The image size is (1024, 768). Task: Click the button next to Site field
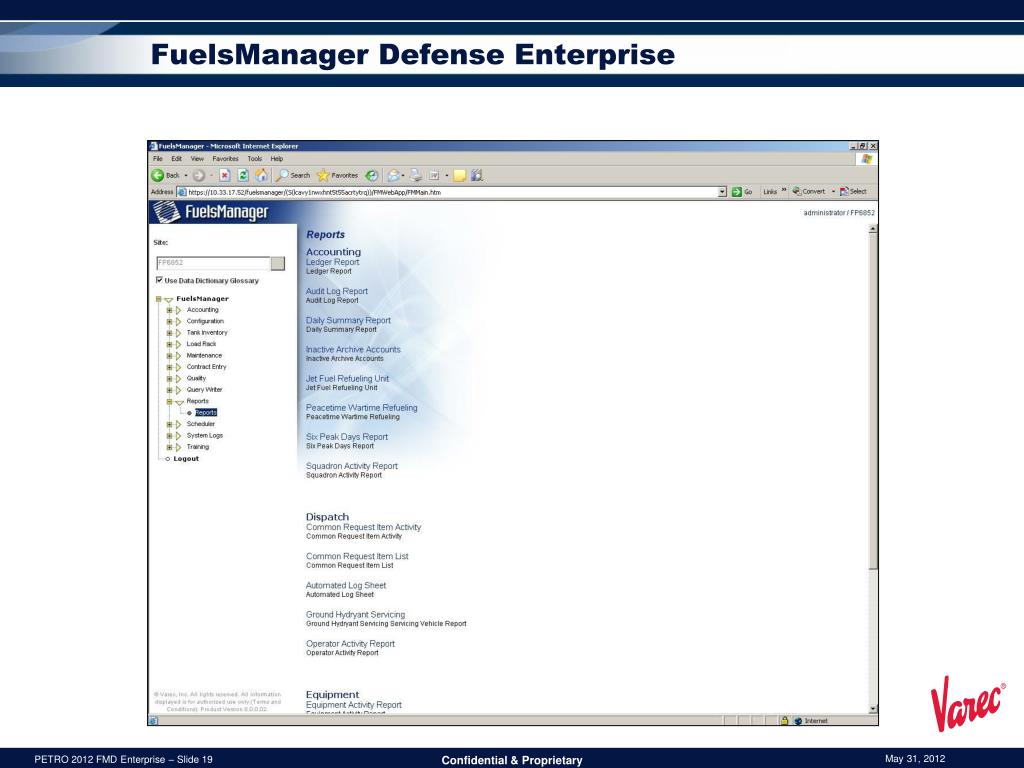[278, 263]
